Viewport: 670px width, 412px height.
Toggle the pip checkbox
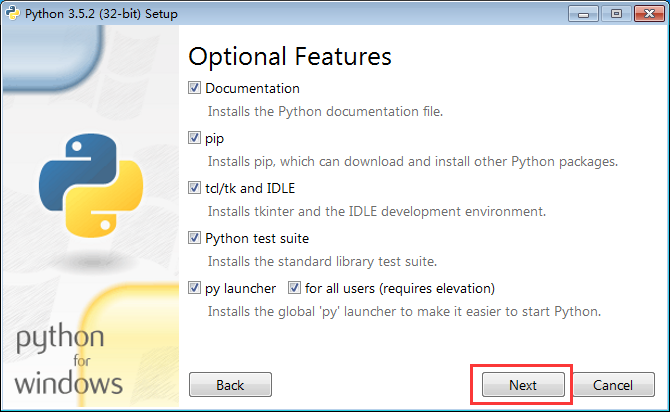[x=194, y=138]
